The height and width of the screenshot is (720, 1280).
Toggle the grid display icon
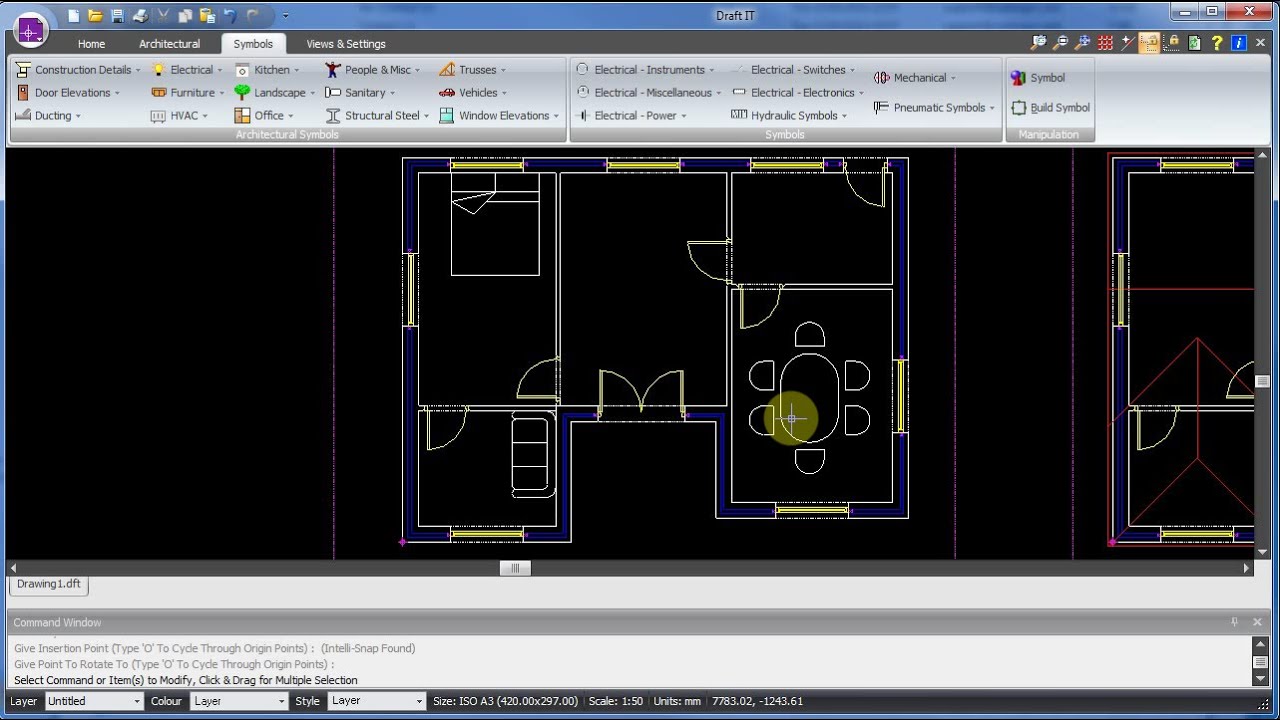tap(1104, 43)
